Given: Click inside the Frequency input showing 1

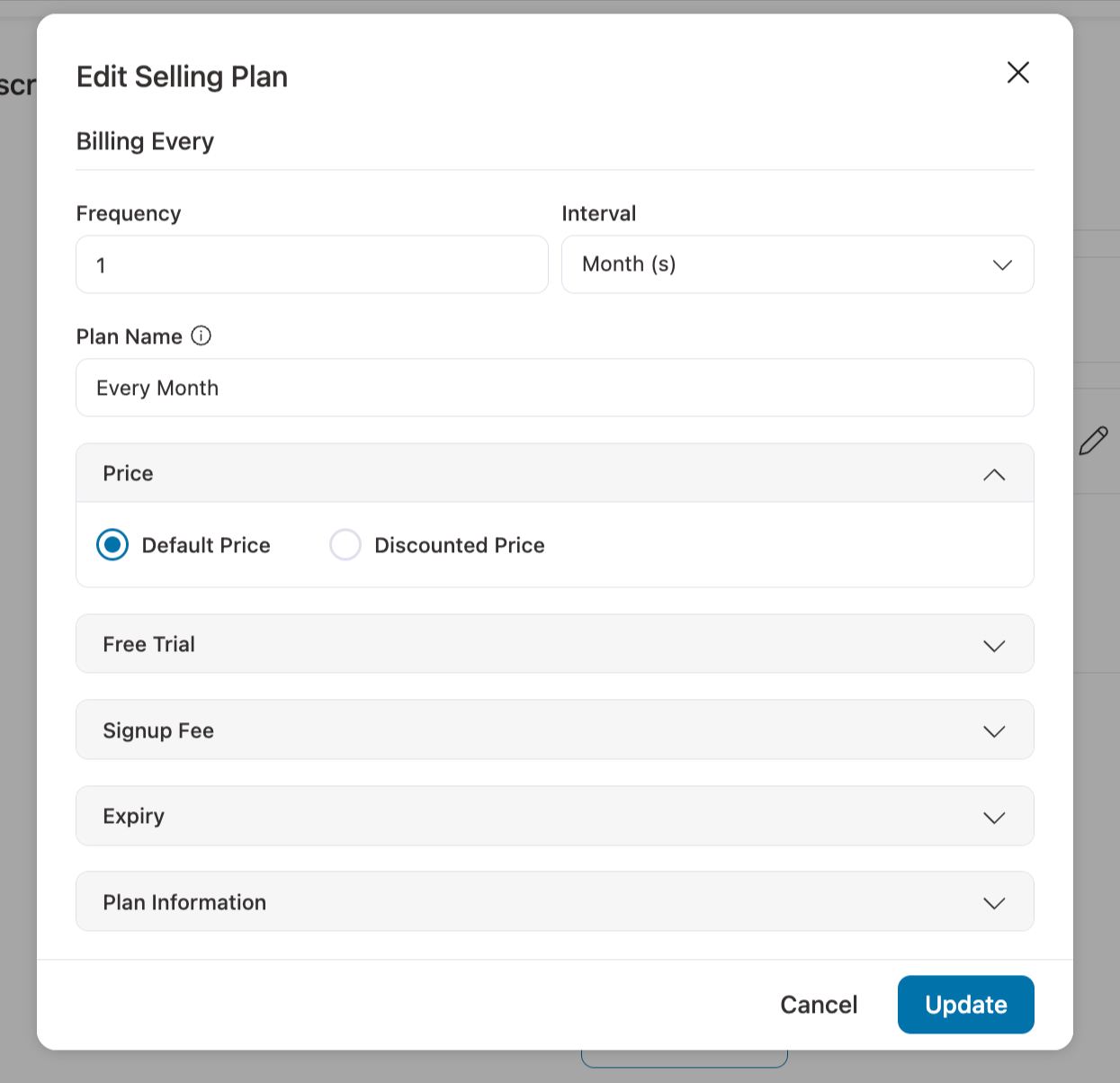Looking at the screenshot, I should pos(311,264).
